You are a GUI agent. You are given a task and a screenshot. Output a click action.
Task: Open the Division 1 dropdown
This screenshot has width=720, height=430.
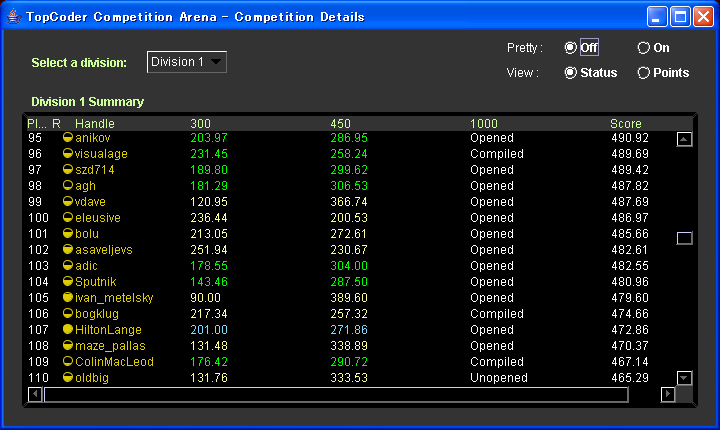click(x=186, y=62)
